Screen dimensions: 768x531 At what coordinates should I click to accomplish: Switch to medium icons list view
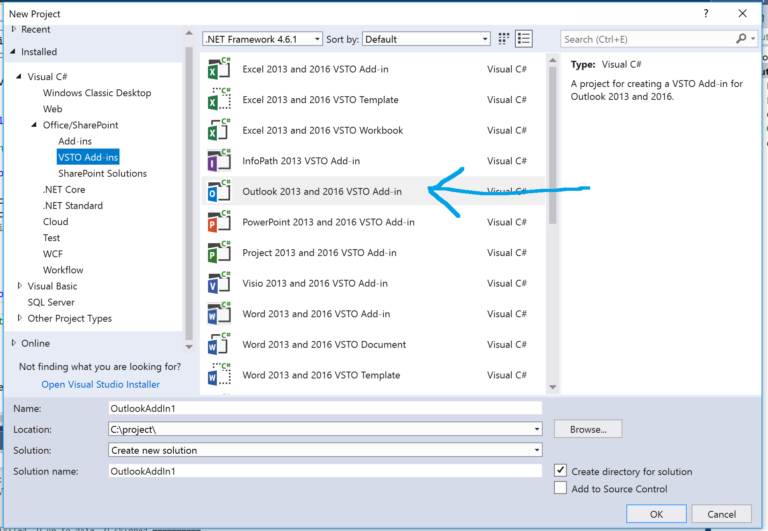tap(524, 39)
